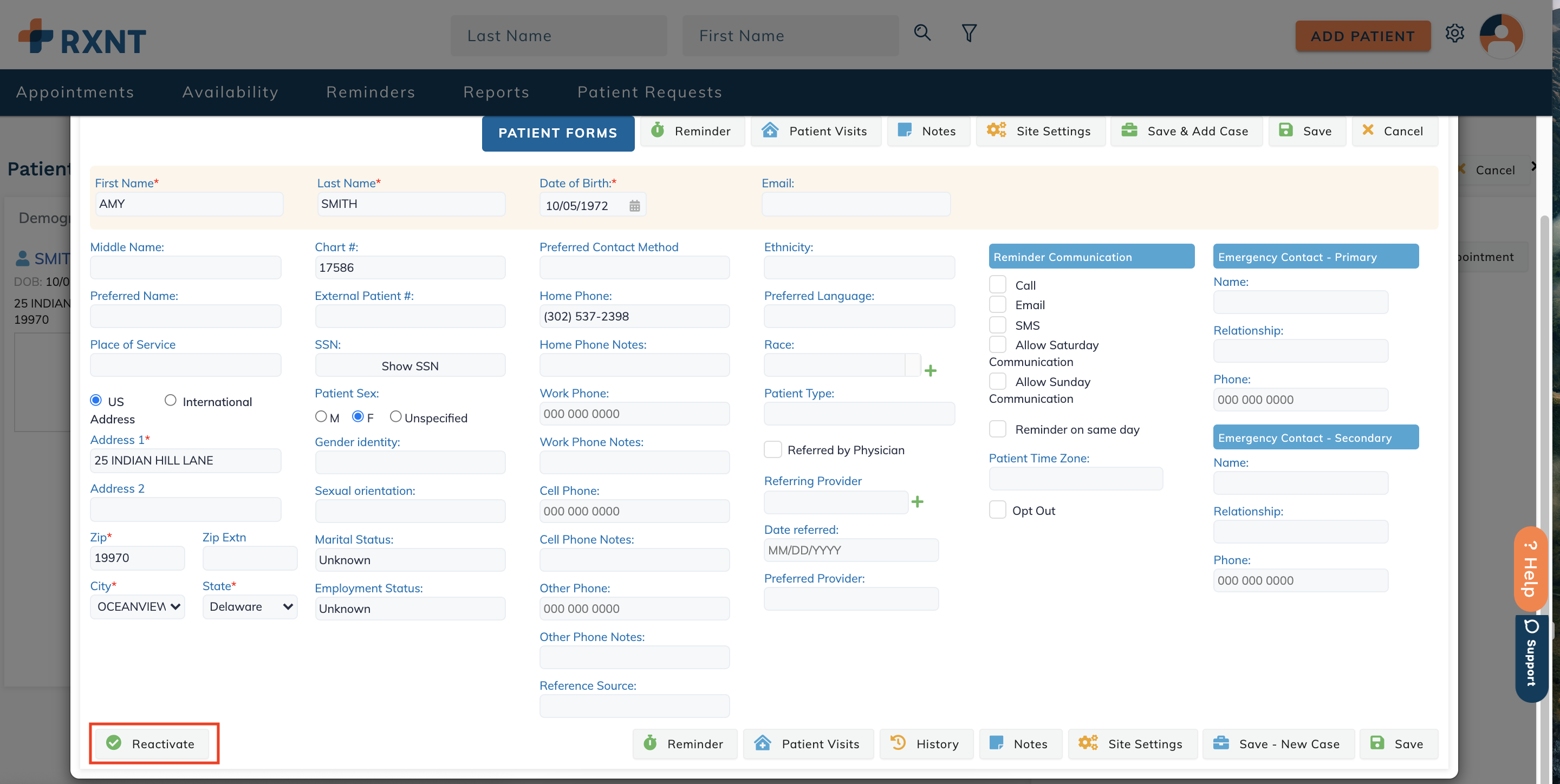This screenshot has height=784, width=1560.
Task: Check Referred by Physician
Action: (773, 449)
